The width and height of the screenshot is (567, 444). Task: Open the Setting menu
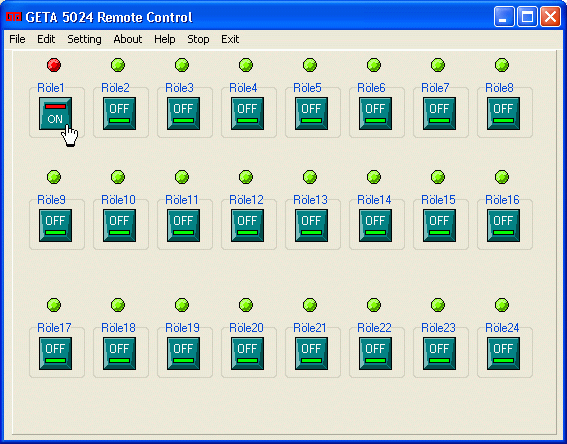[84, 39]
